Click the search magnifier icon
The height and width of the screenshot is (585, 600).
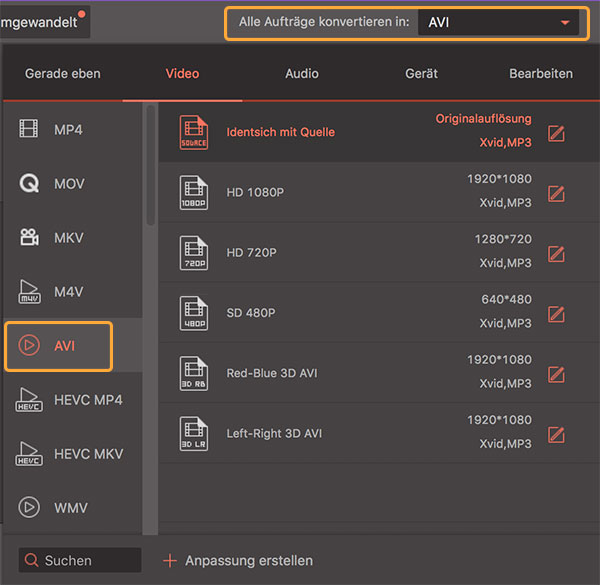[31, 560]
